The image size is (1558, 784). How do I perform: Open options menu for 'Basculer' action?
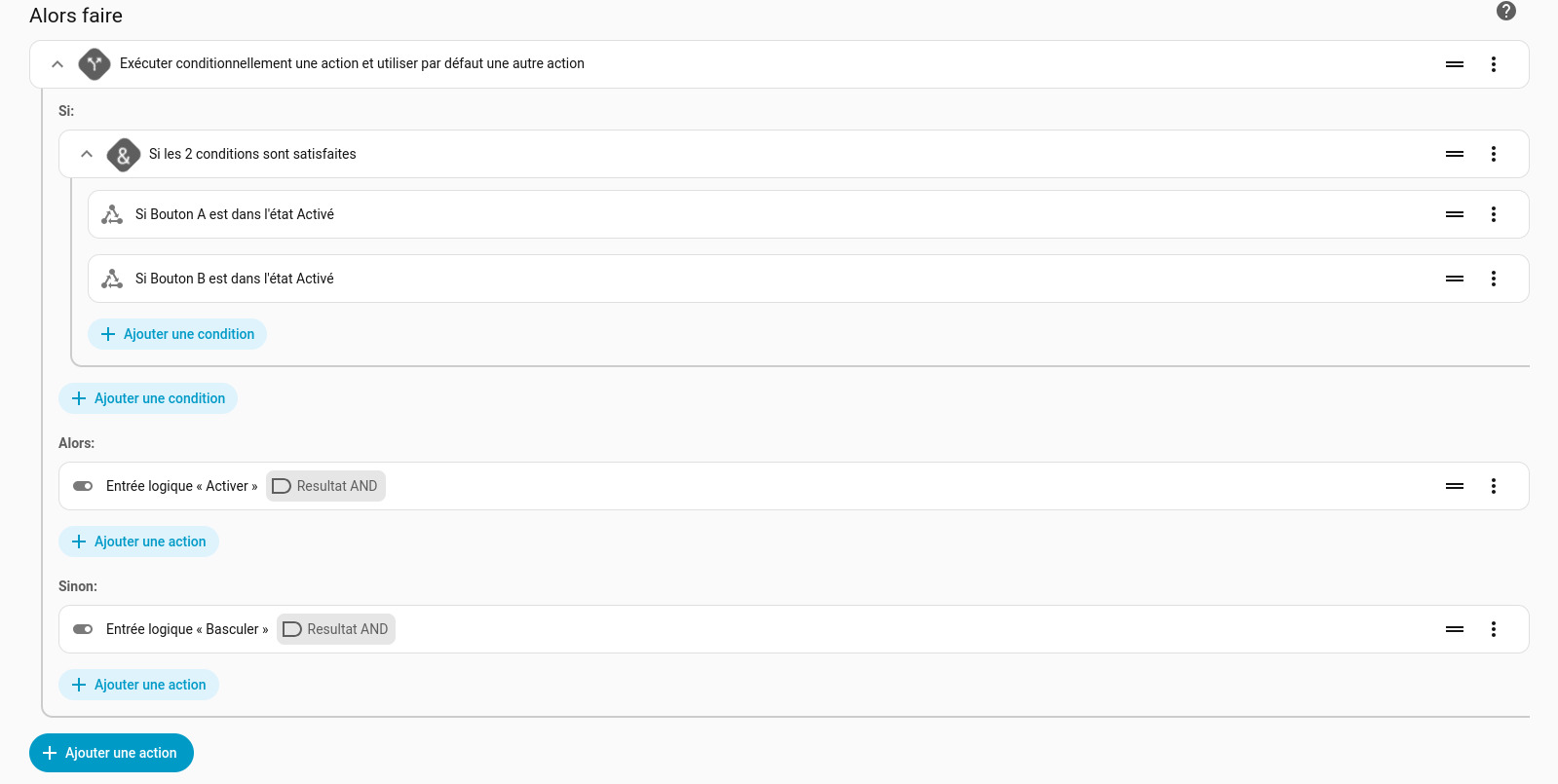click(x=1493, y=629)
